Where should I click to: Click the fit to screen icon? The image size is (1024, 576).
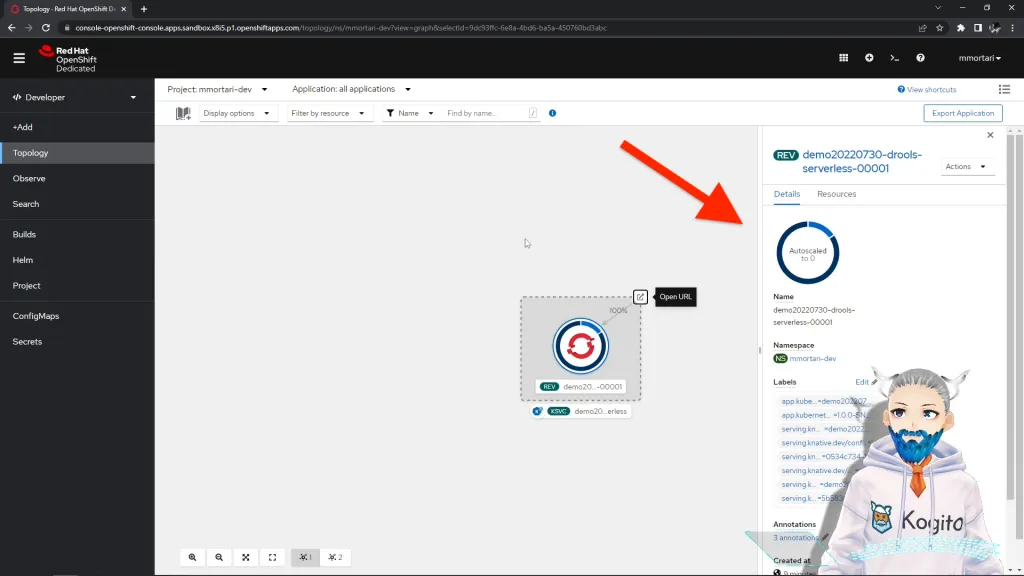tap(246, 557)
